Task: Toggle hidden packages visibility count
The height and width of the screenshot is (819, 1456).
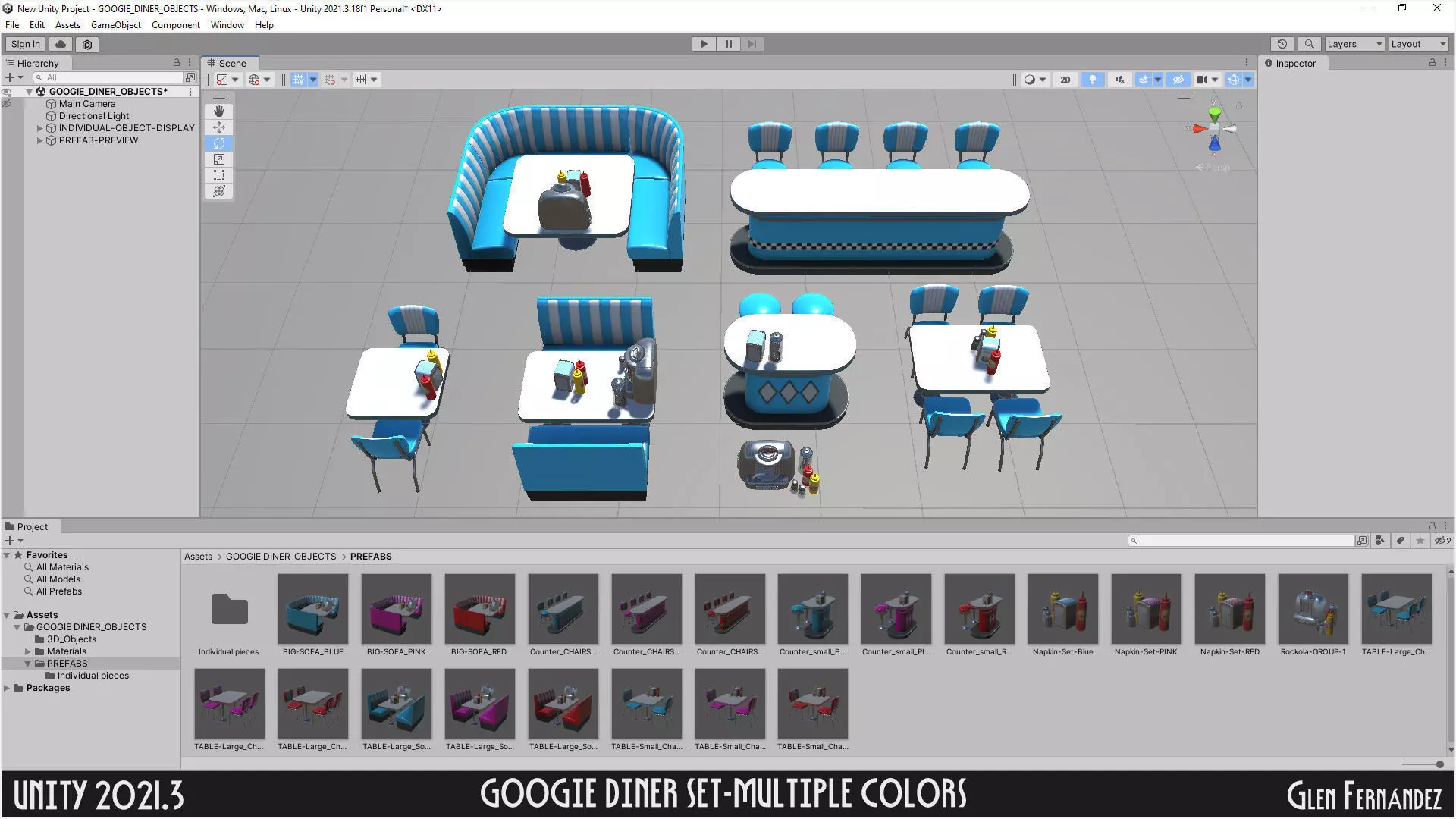Action: (x=1443, y=541)
